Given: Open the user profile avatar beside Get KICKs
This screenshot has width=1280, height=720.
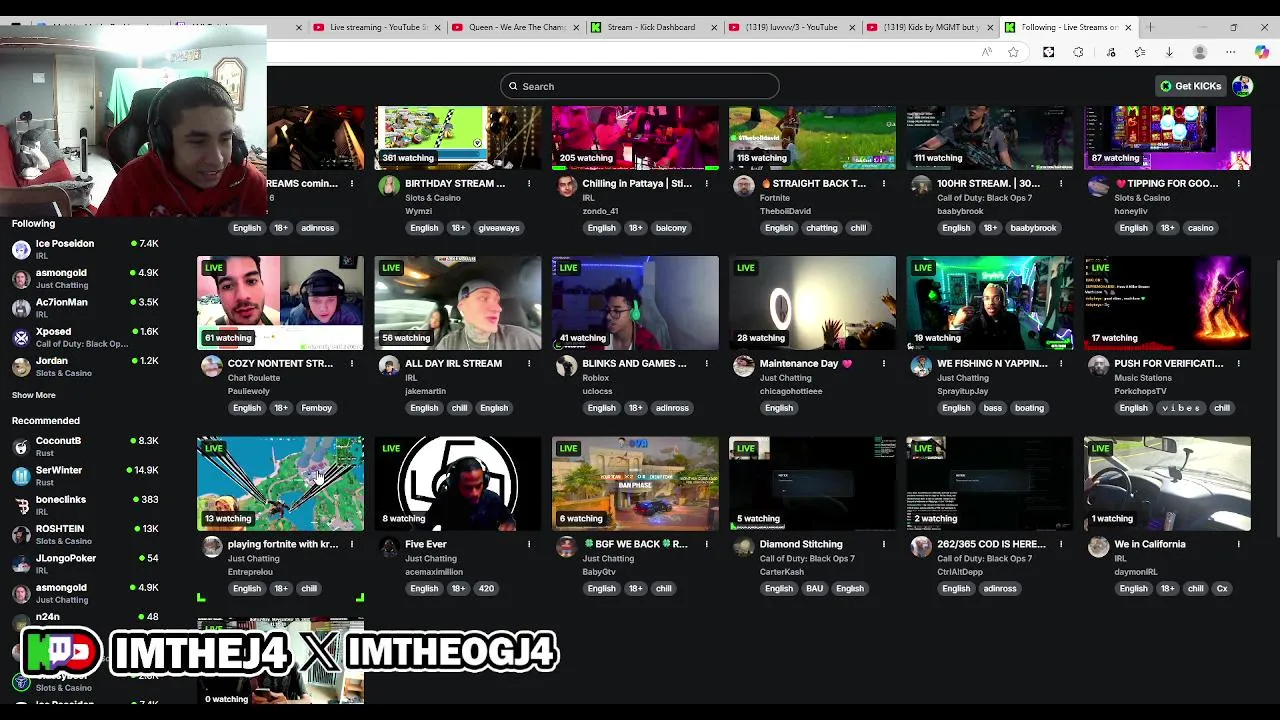Looking at the screenshot, I should (x=1242, y=86).
